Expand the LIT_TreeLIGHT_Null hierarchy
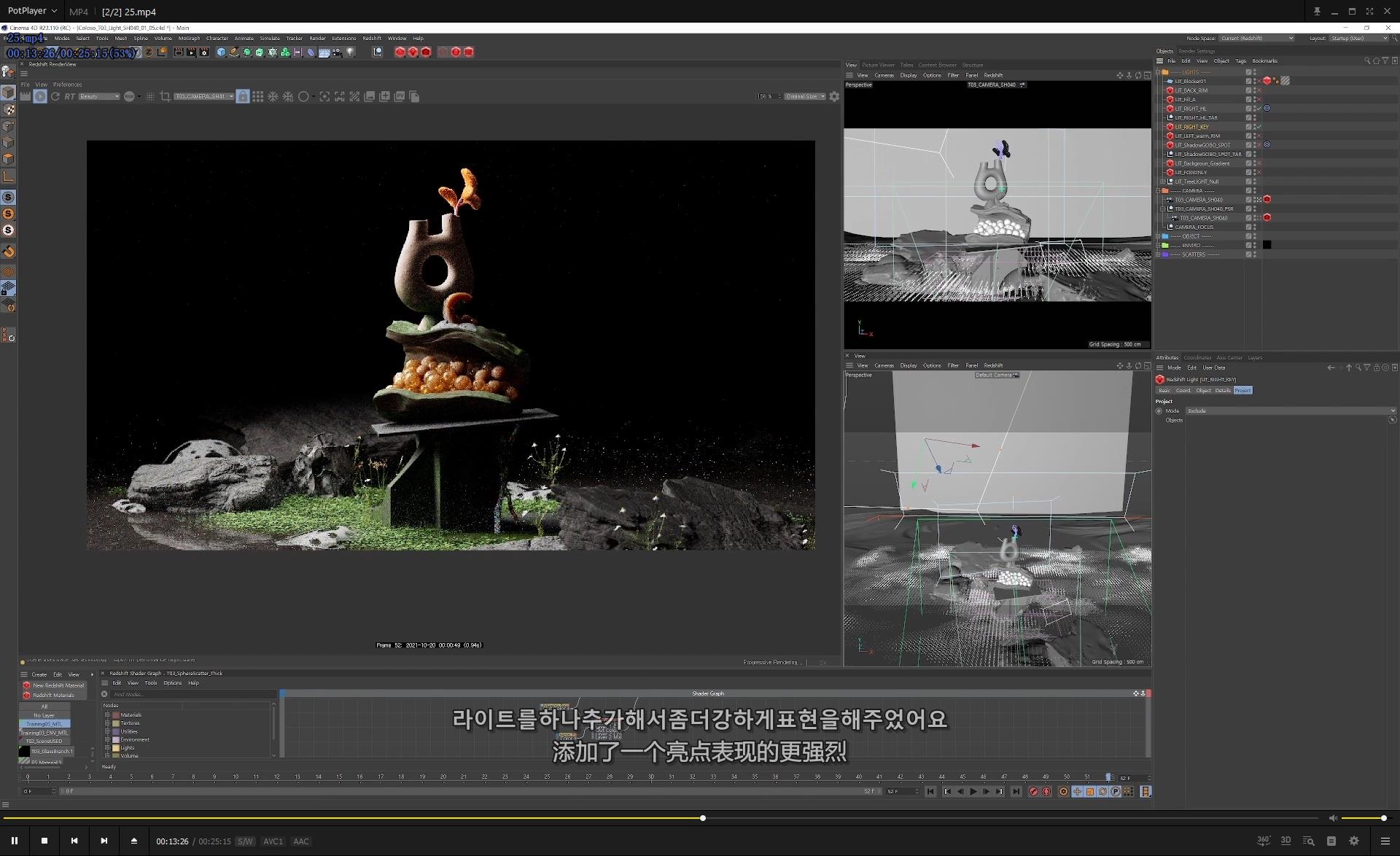This screenshot has width=1400, height=856. click(1163, 182)
